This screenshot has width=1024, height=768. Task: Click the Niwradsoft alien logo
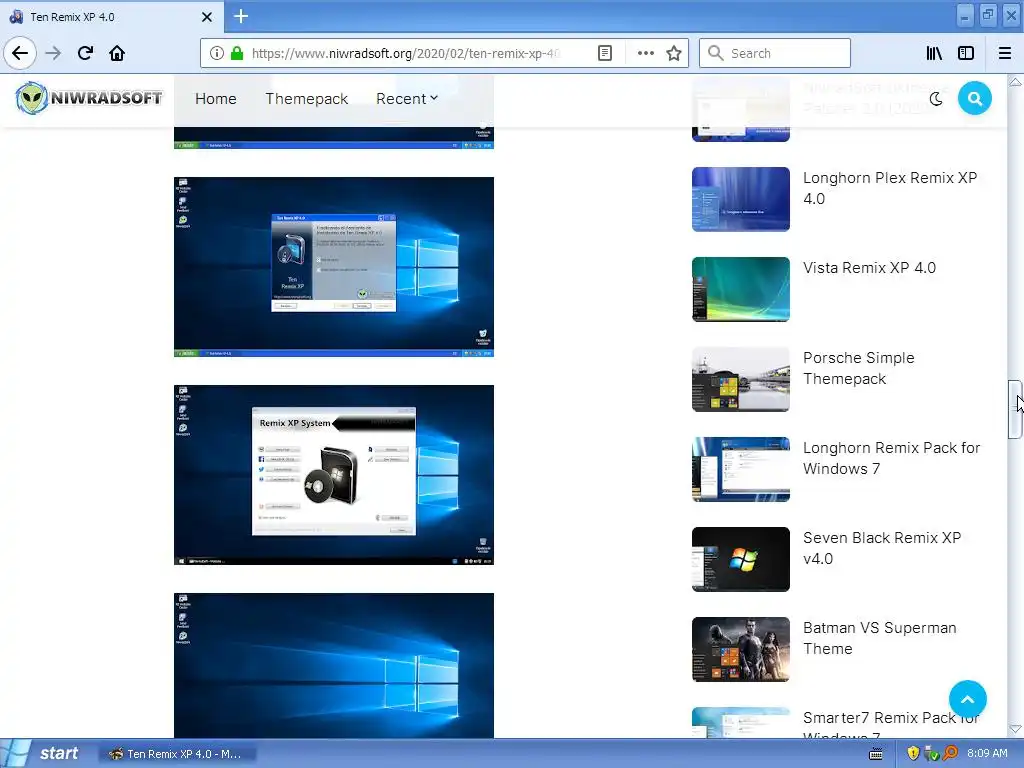[89, 98]
